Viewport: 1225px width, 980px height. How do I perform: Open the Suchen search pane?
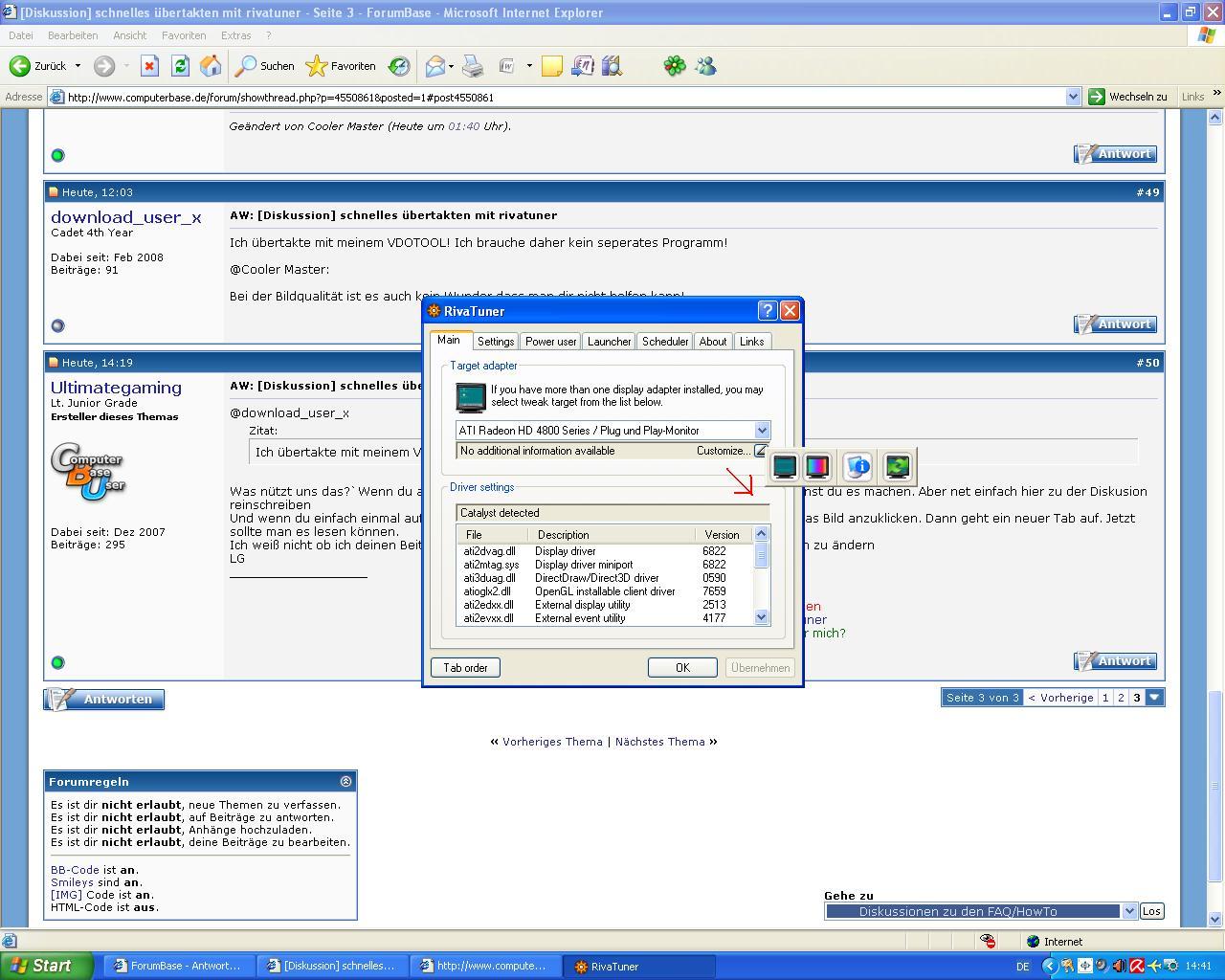point(265,66)
